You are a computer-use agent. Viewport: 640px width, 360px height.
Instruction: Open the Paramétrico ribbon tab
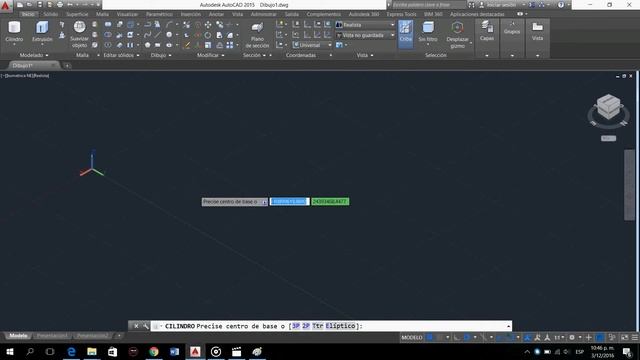tap(159, 14)
